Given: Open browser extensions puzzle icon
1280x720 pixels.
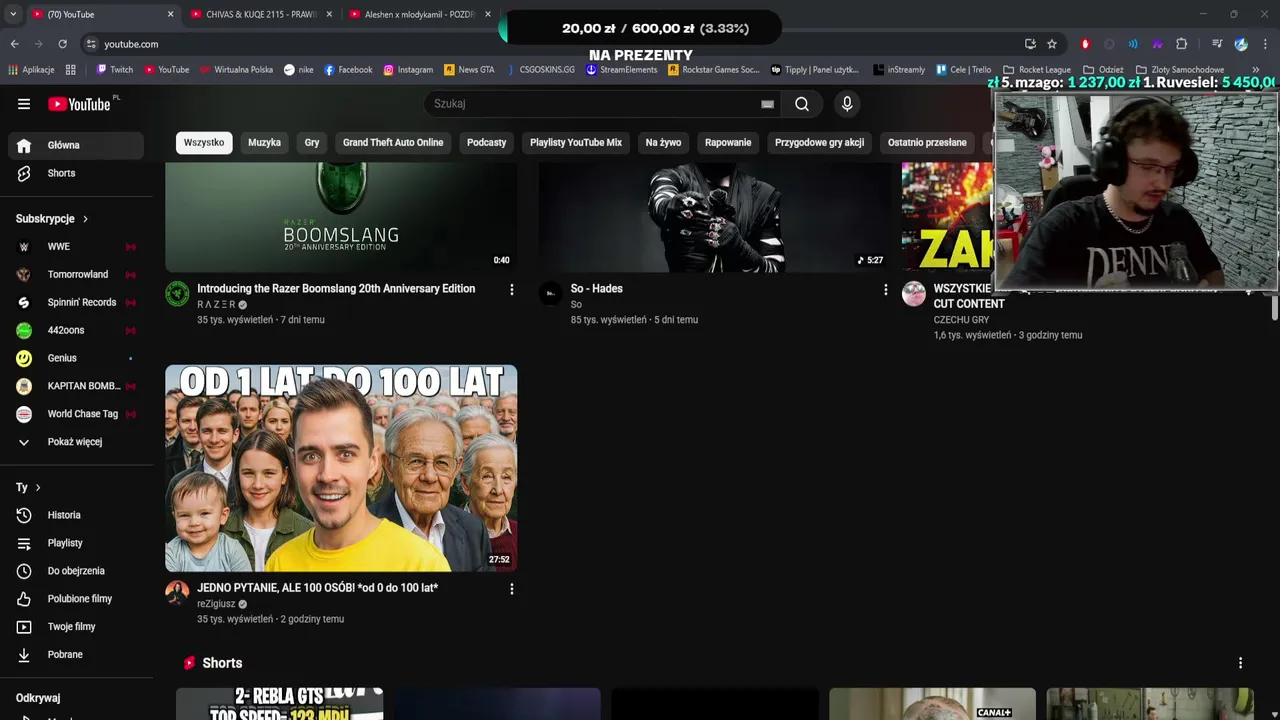Looking at the screenshot, I should point(1181,44).
